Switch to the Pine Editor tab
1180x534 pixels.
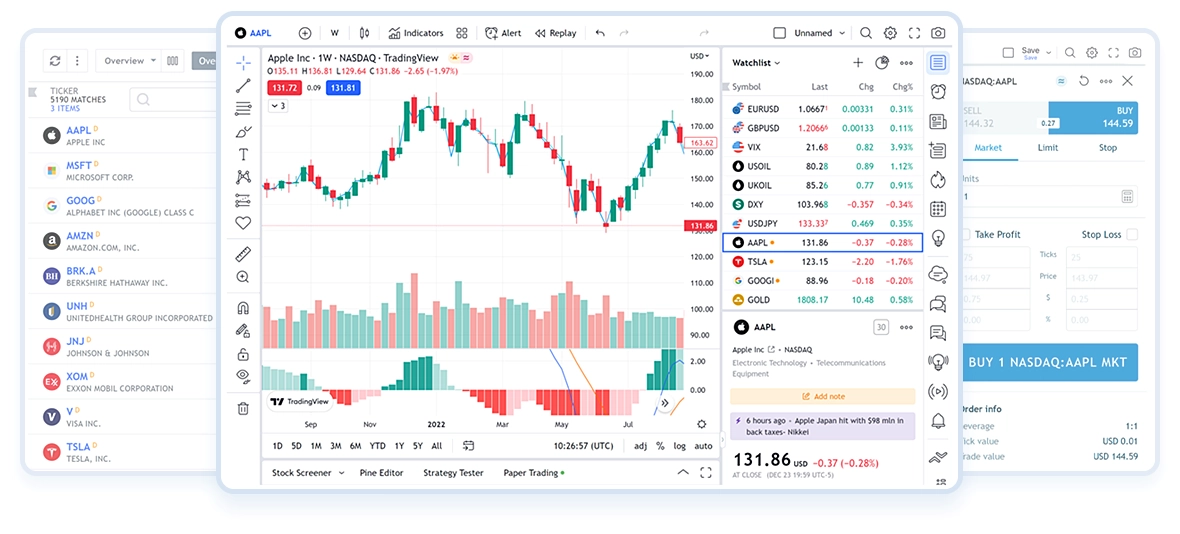tap(381, 473)
